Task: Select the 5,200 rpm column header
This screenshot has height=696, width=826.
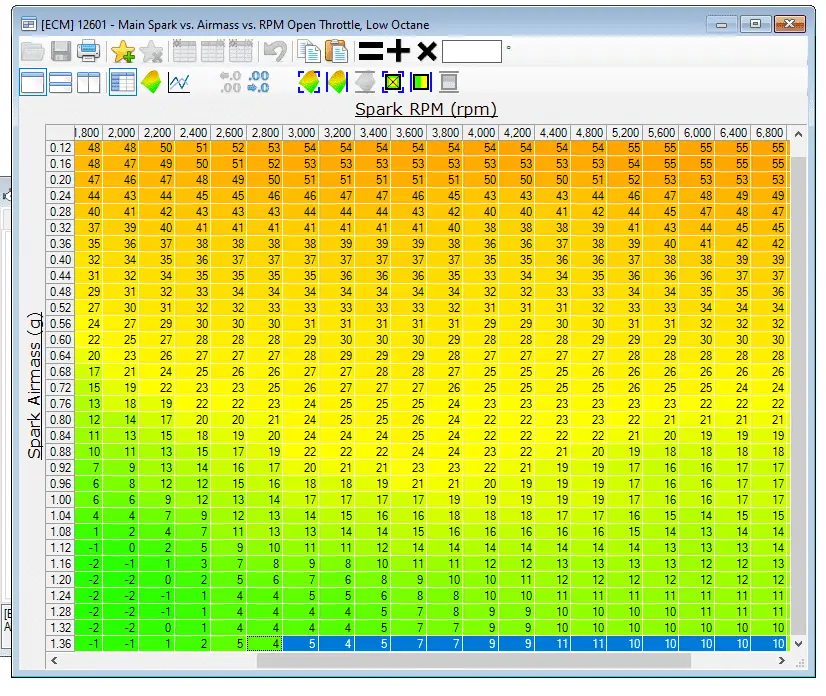Action: (x=625, y=133)
